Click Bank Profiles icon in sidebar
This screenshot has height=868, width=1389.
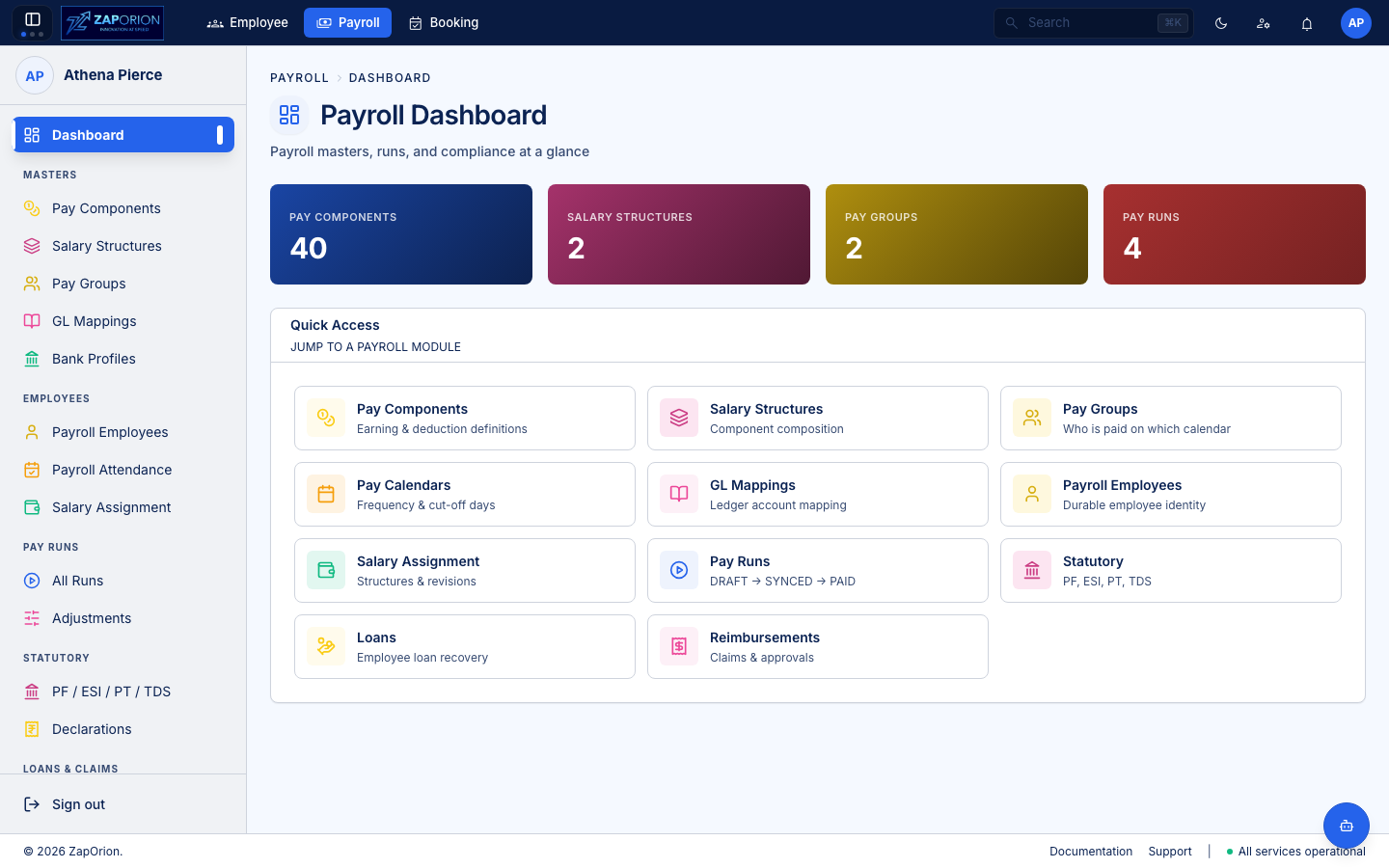tap(32, 359)
